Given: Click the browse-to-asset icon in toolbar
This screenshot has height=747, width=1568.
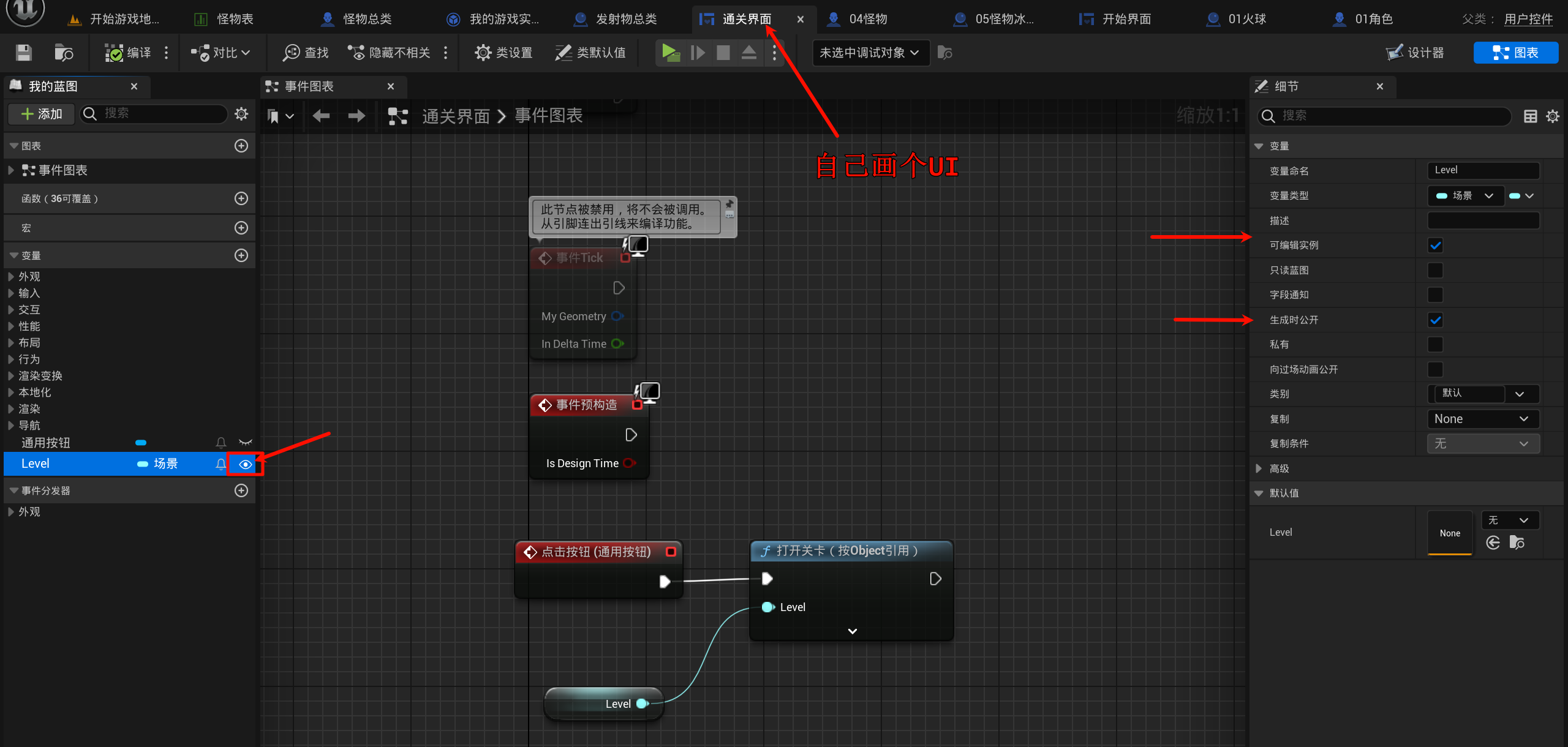Looking at the screenshot, I should click(63, 53).
